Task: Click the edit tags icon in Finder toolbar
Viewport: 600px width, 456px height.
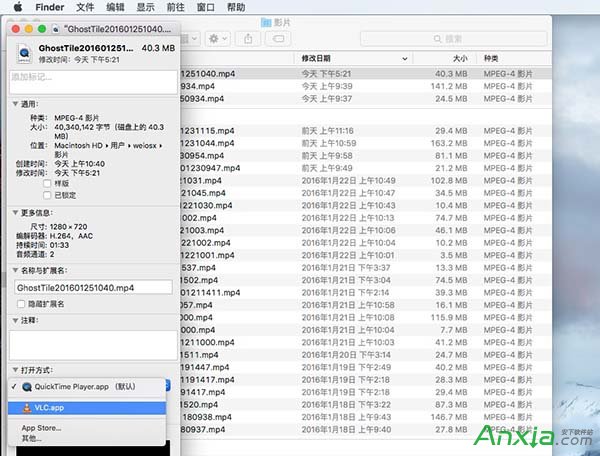Action: coord(278,39)
